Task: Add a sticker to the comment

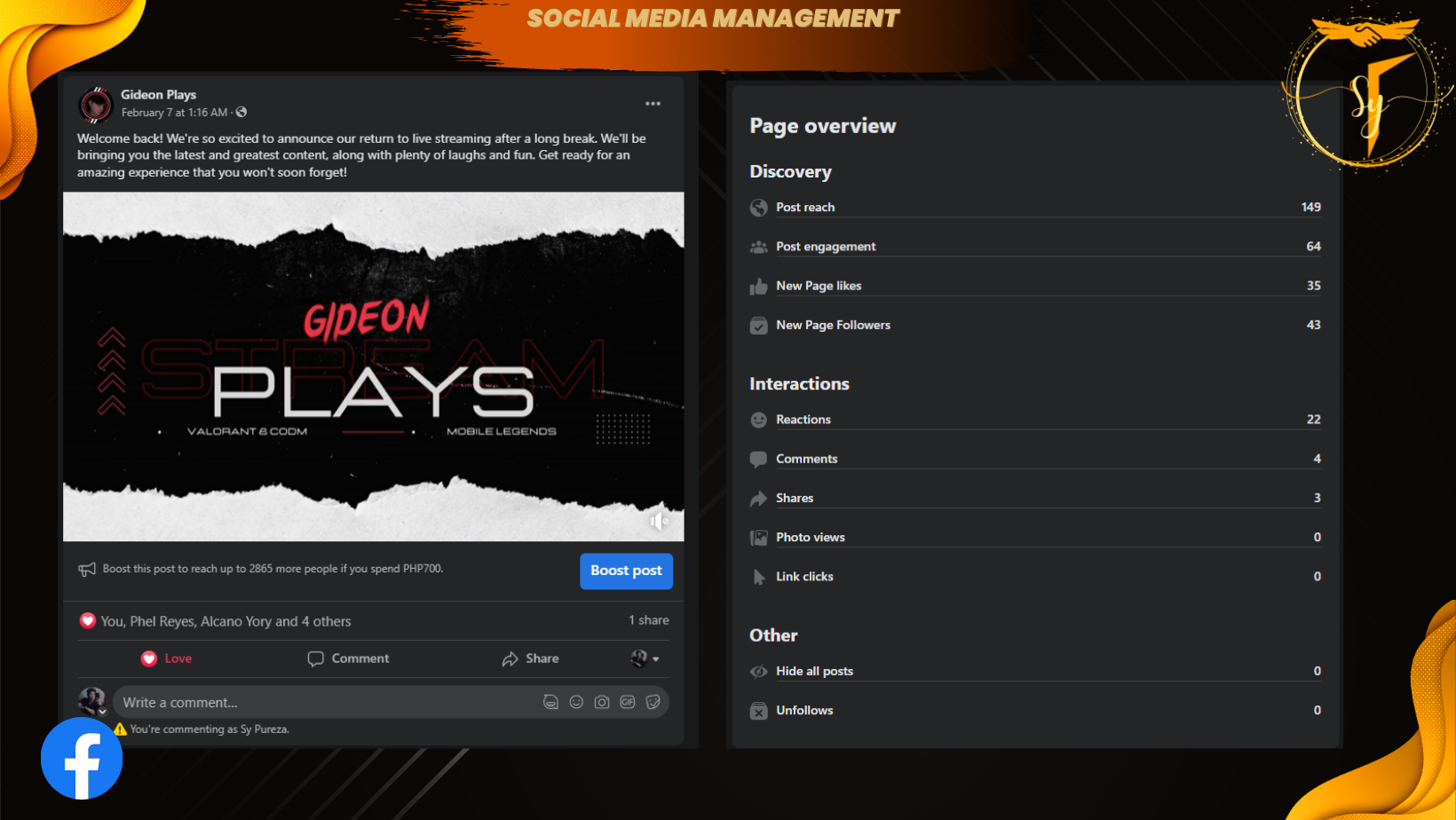Action: pyautogui.click(x=653, y=702)
